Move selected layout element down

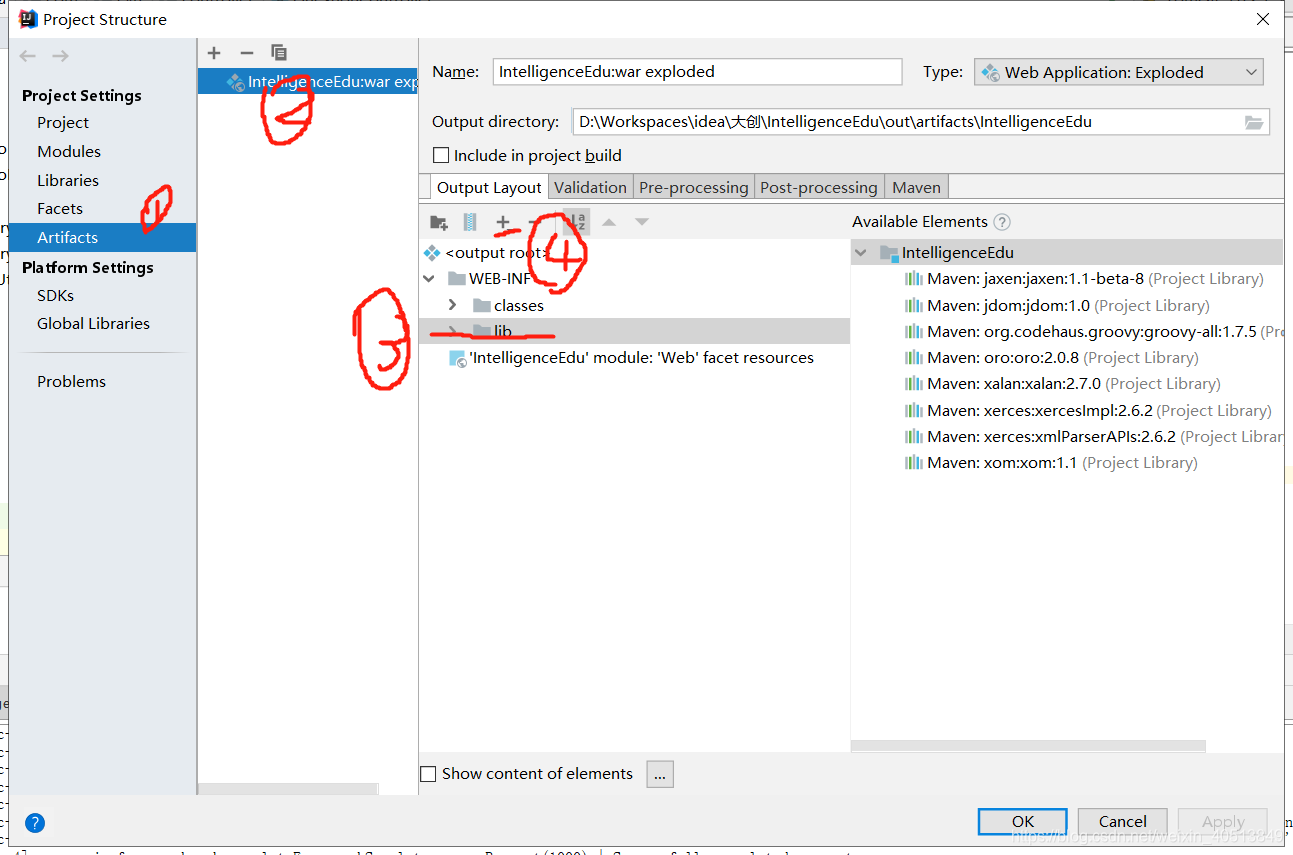click(x=642, y=222)
